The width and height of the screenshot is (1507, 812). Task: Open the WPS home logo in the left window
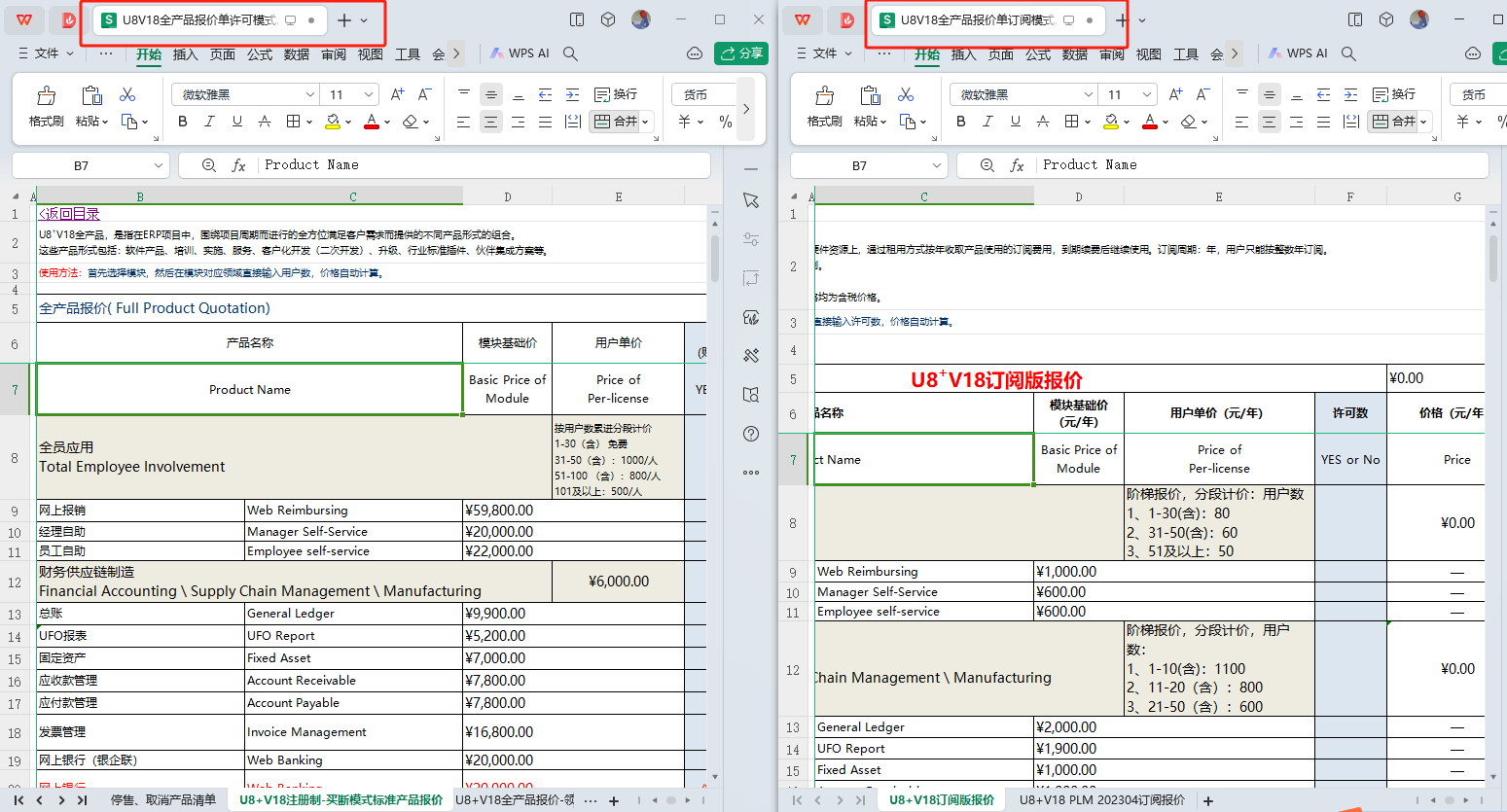point(25,19)
